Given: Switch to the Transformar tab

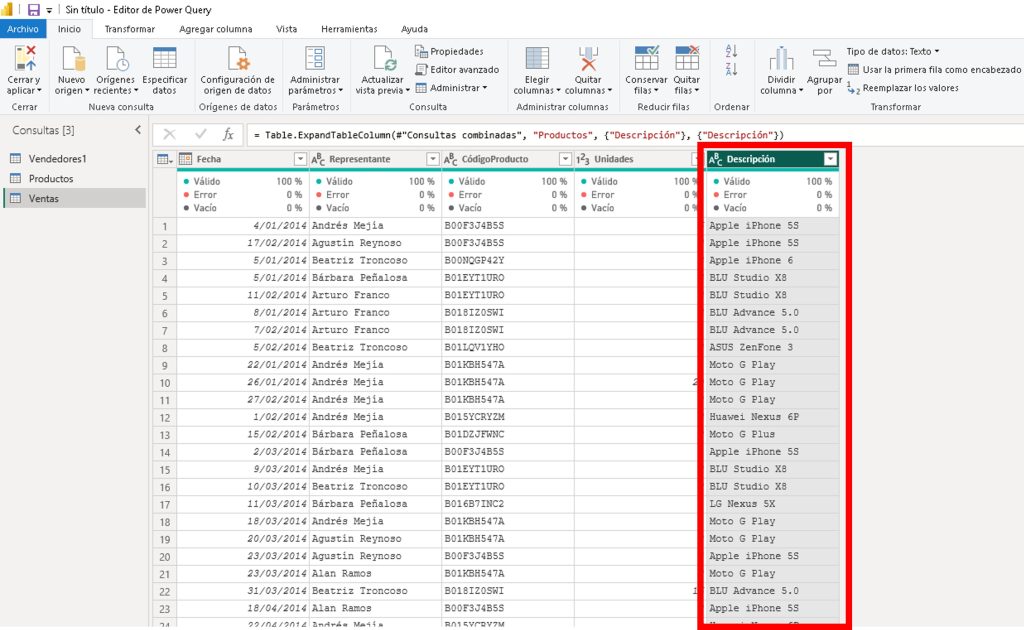Looking at the screenshot, I should [130, 29].
